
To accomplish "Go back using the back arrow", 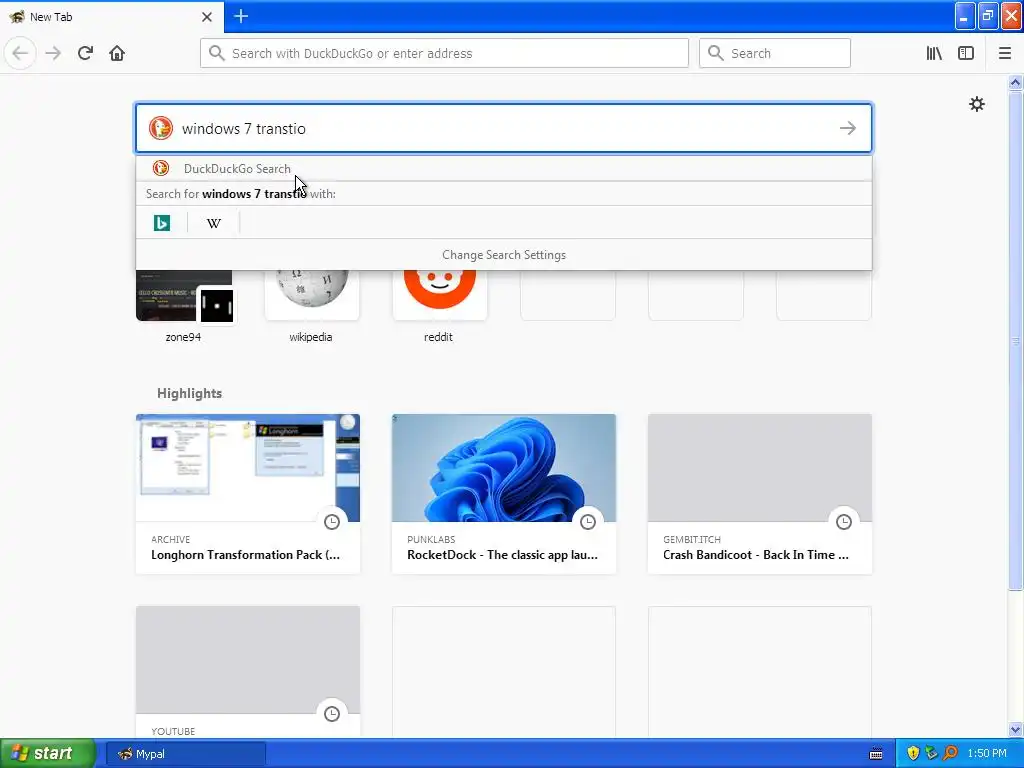I will [20, 53].
